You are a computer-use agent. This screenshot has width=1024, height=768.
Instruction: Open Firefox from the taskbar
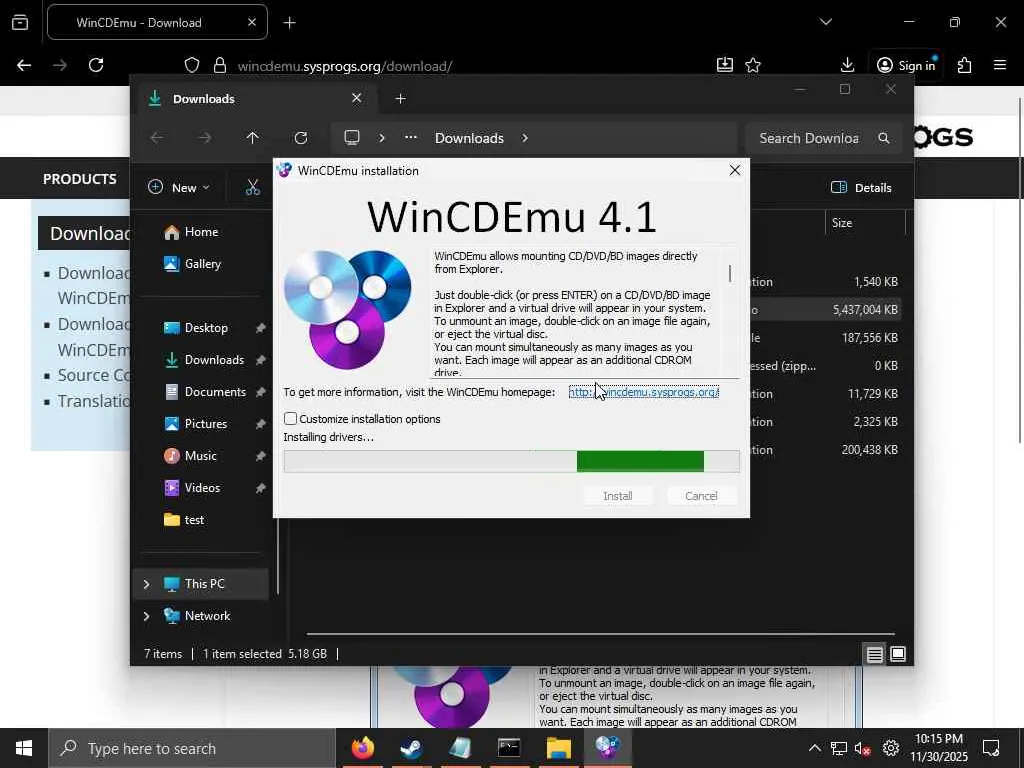click(x=363, y=748)
